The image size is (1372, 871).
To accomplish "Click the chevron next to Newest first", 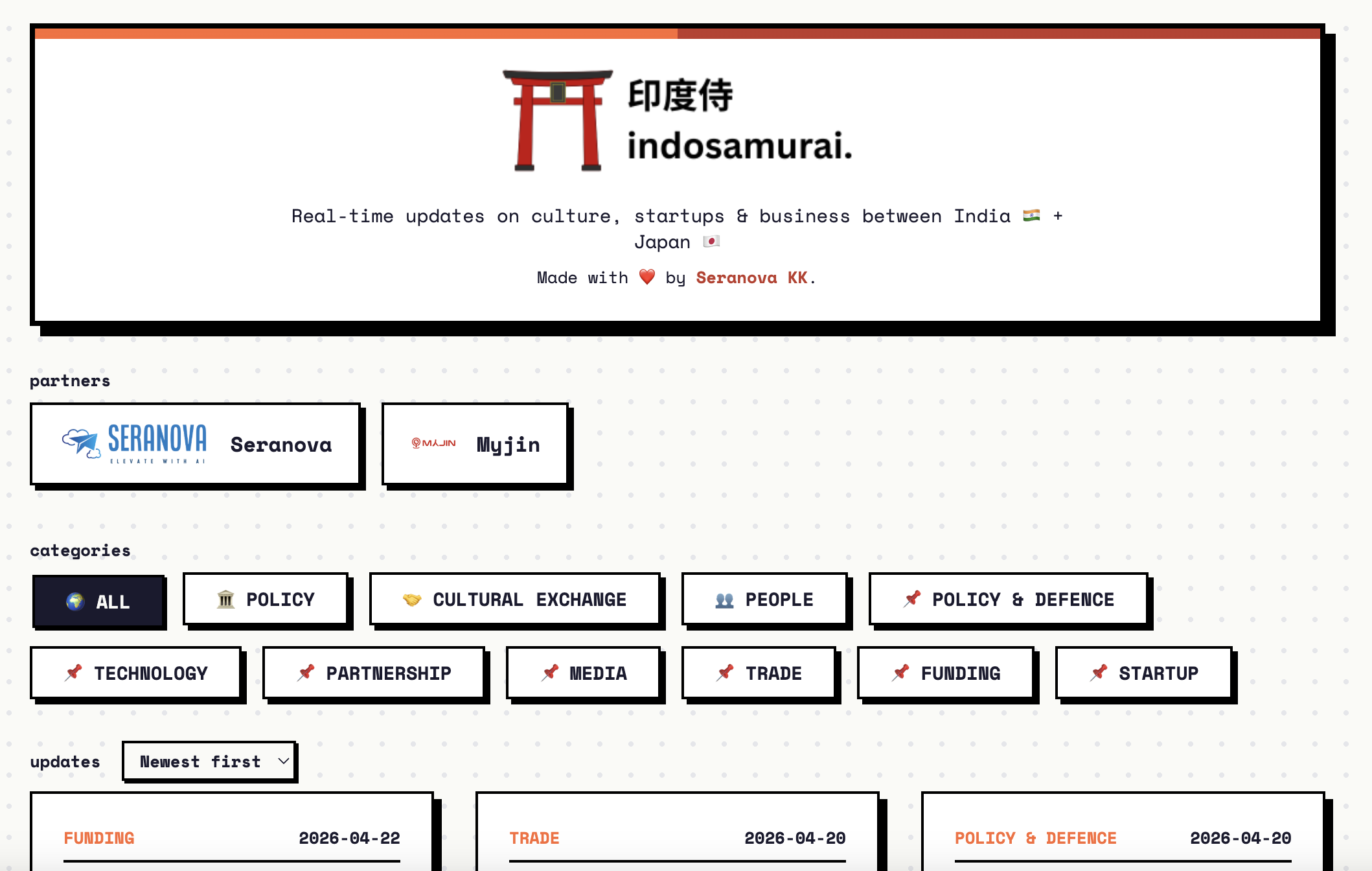I will click(282, 761).
